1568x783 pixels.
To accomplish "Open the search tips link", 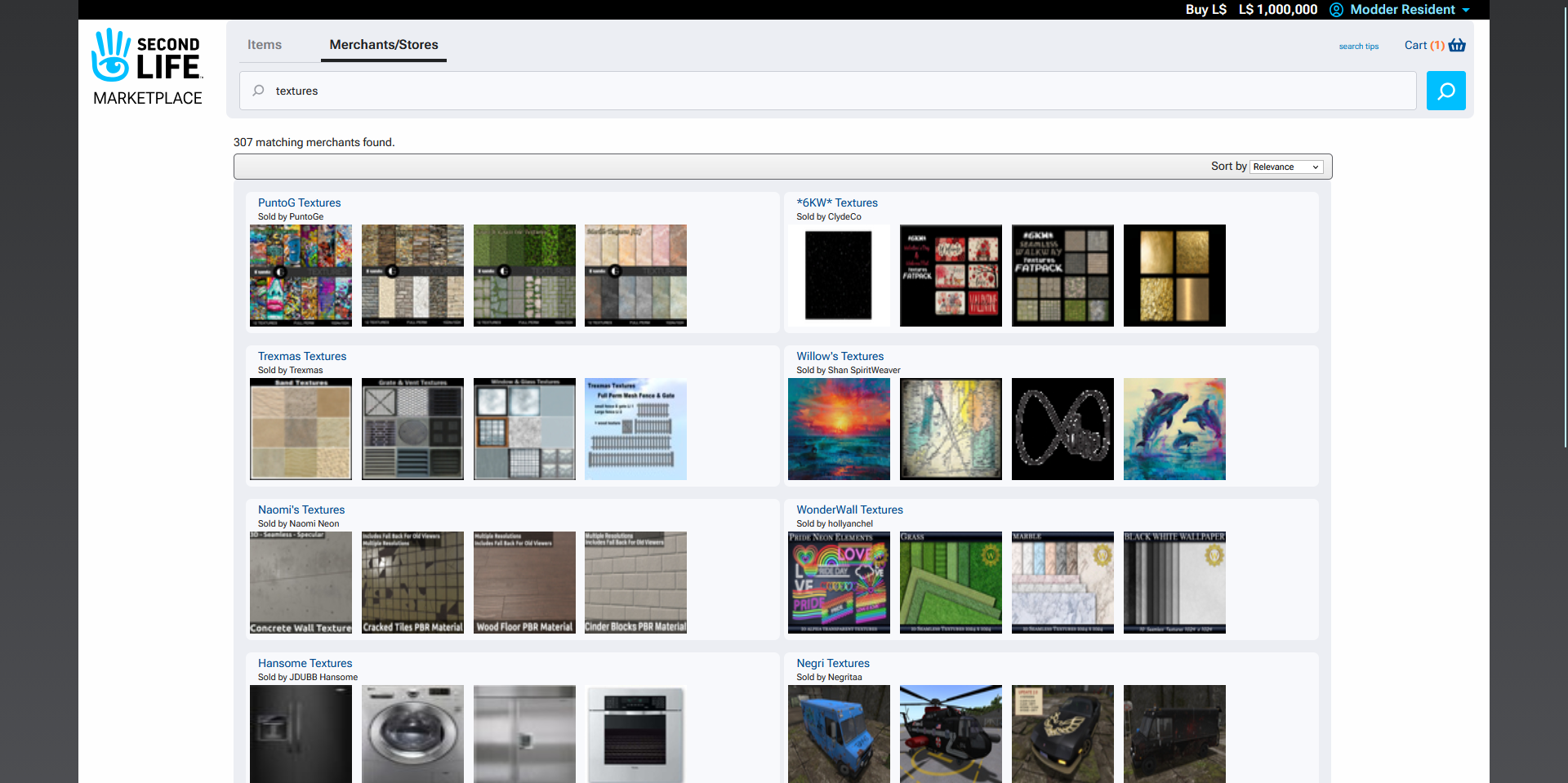I will tap(1358, 47).
